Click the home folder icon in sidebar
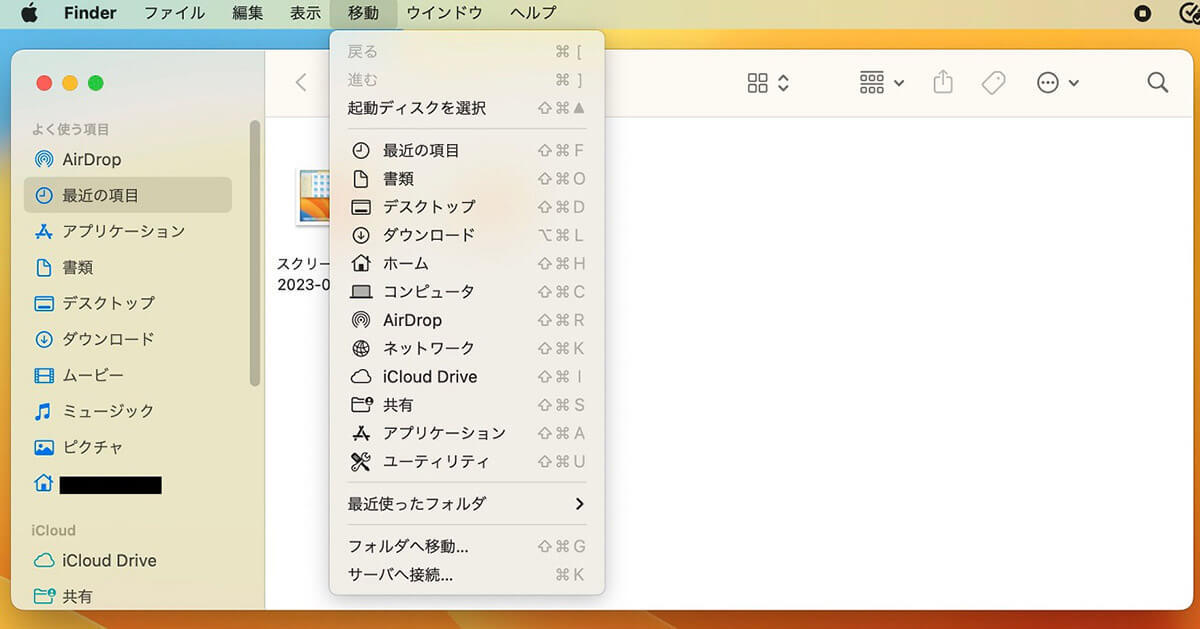1200x629 pixels. point(43,484)
